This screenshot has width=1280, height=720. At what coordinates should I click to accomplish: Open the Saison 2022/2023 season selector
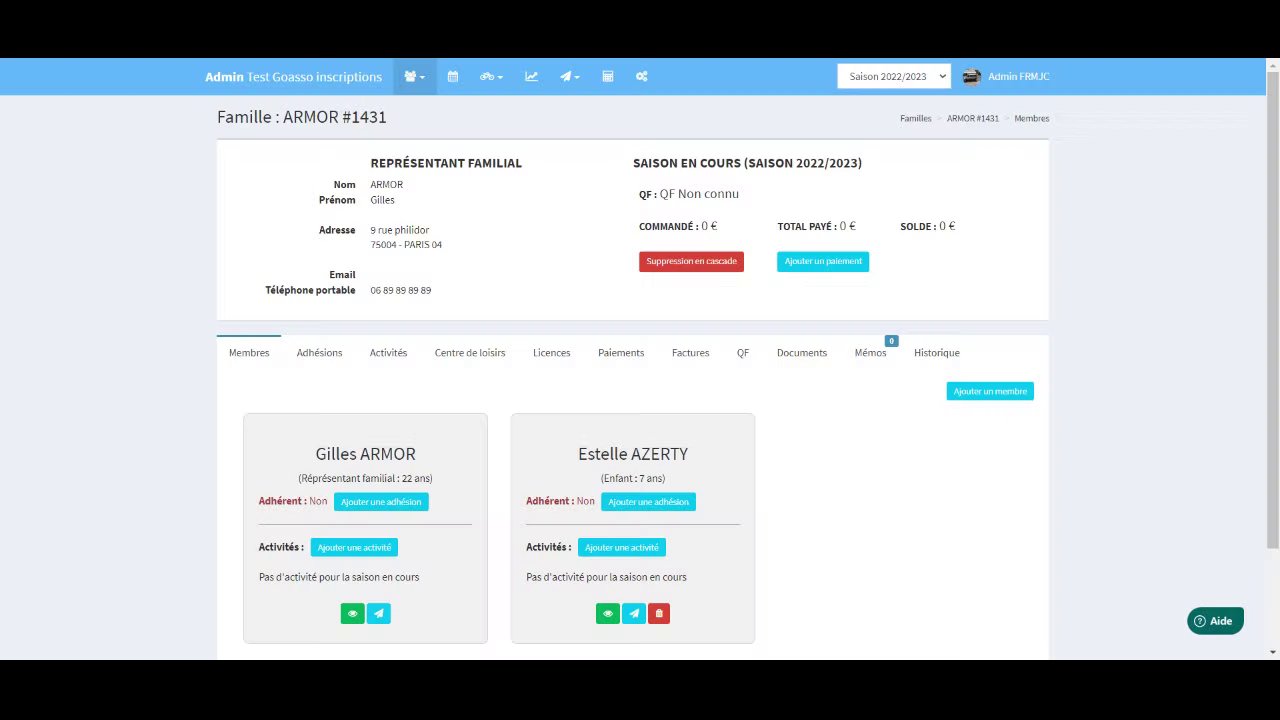click(x=893, y=76)
